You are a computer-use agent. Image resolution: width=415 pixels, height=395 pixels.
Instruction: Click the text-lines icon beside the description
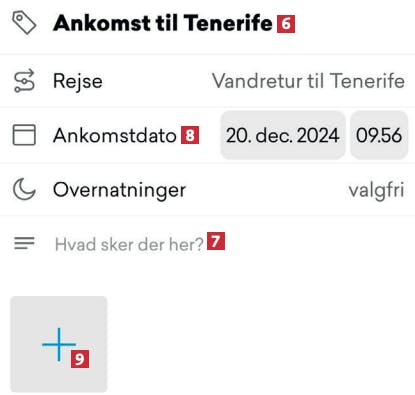point(24,243)
